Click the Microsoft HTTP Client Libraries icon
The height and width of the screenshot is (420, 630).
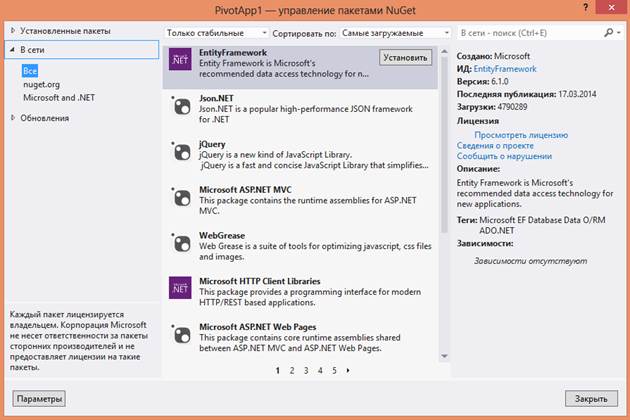click(180, 288)
